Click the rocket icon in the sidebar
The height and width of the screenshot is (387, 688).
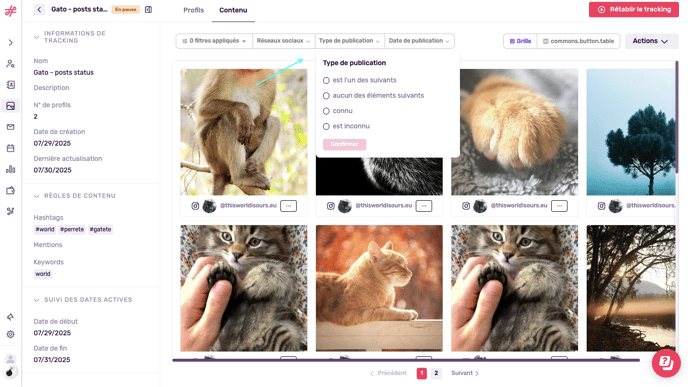click(11, 317)
